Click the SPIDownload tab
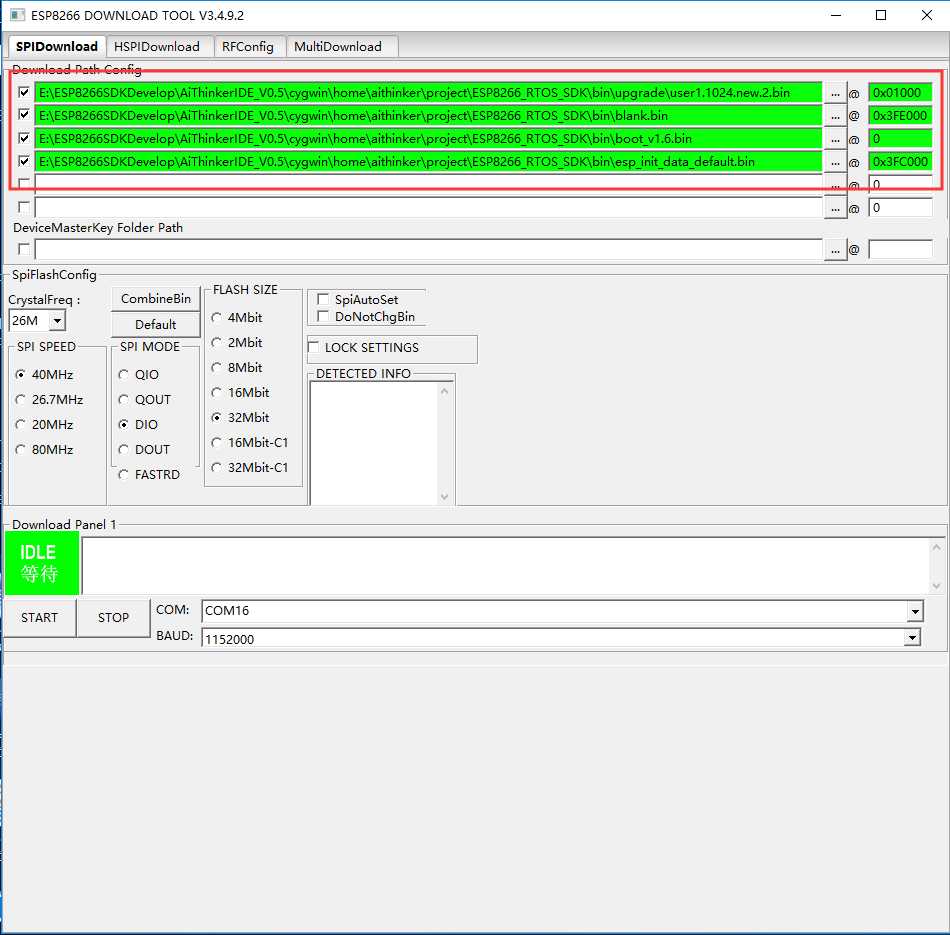Image resolution: width=950 pixels, height=935 pixels. [x=57, y=46]
